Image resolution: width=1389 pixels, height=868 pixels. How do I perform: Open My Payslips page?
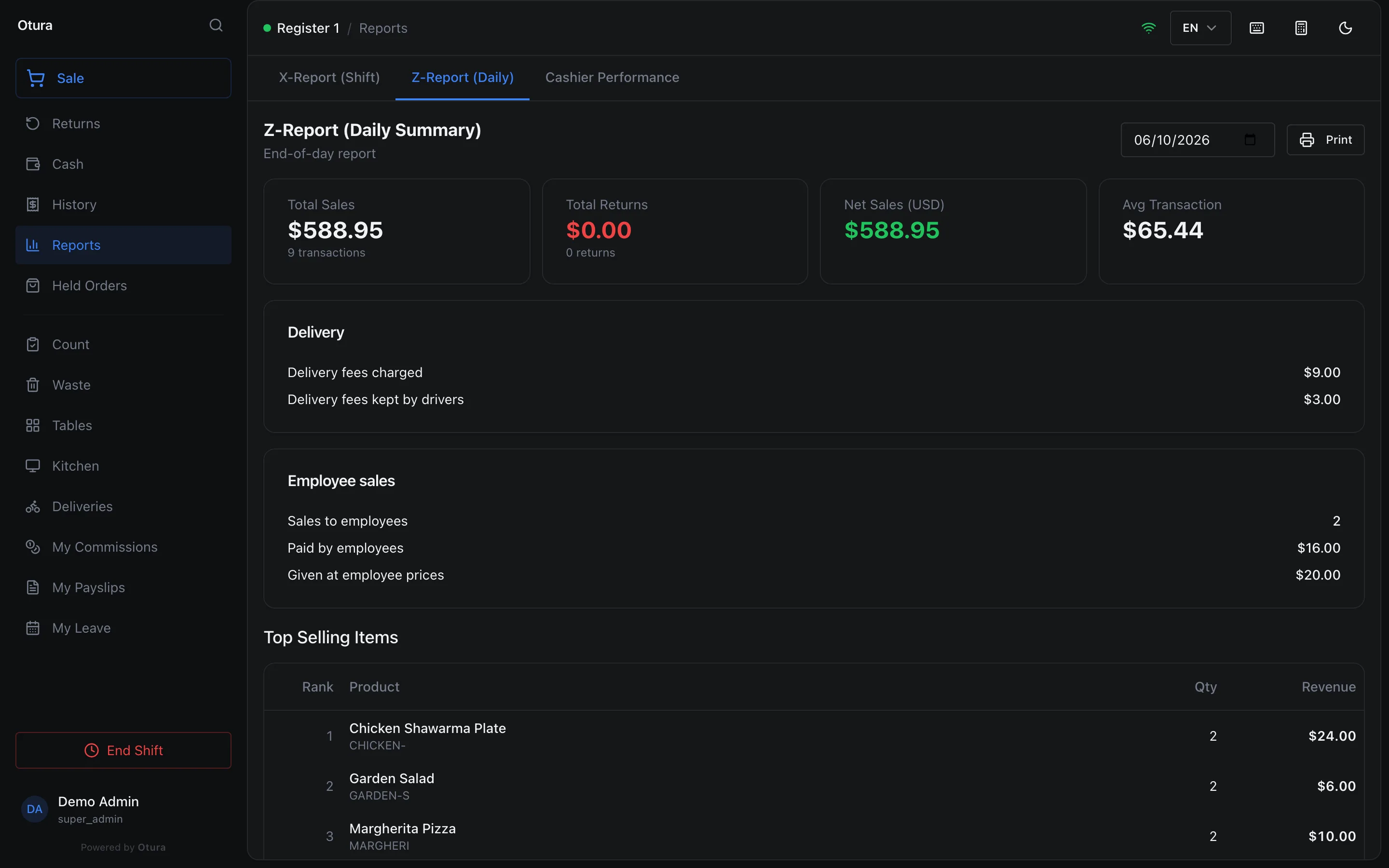point(123,587)
